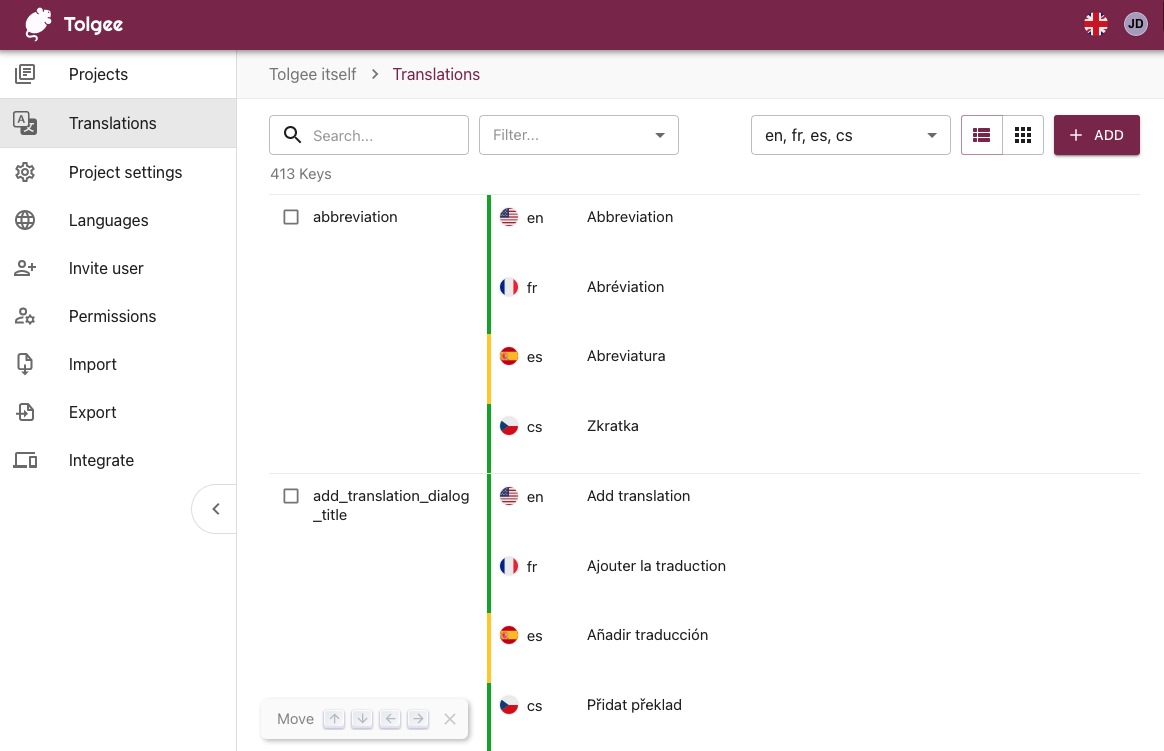Image resolution: width=1164 pixels, height=751 pixels.
Task: Select the add_translation_dialog_title checkbox
Action: coord(291,496)
